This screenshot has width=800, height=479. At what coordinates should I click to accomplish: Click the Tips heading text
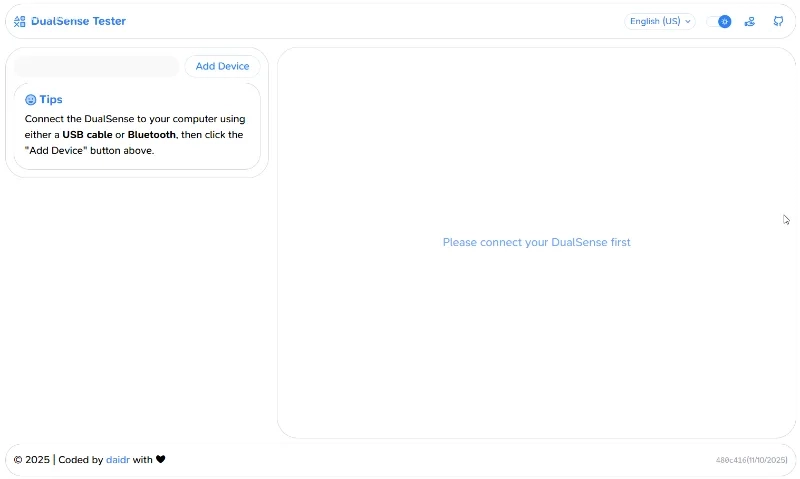point(51,100)
